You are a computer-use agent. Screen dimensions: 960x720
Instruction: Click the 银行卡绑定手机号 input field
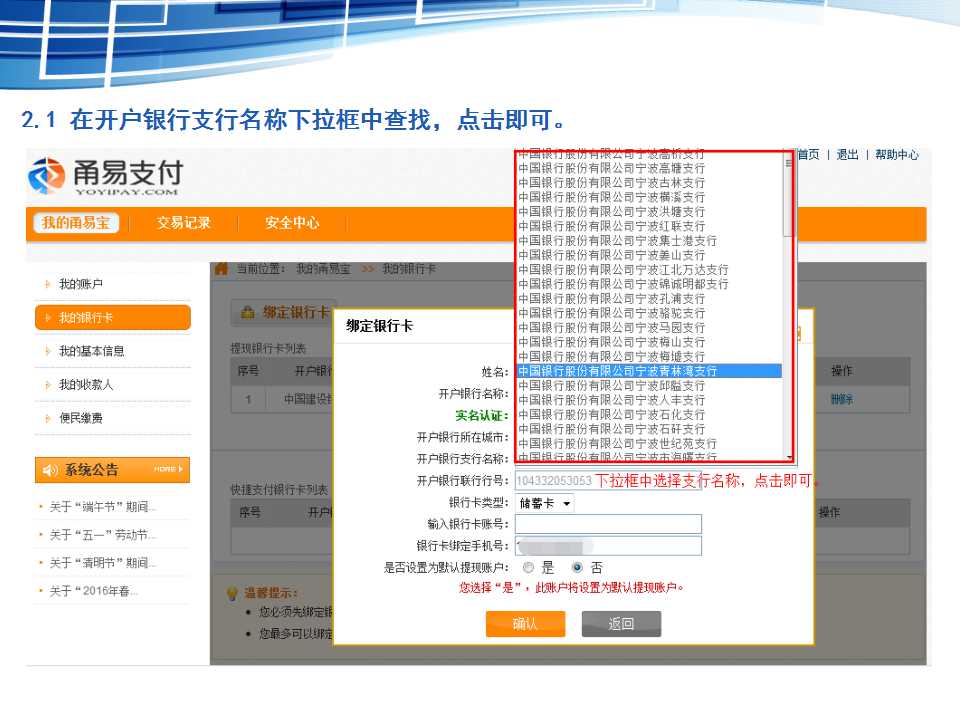(608, 546)
